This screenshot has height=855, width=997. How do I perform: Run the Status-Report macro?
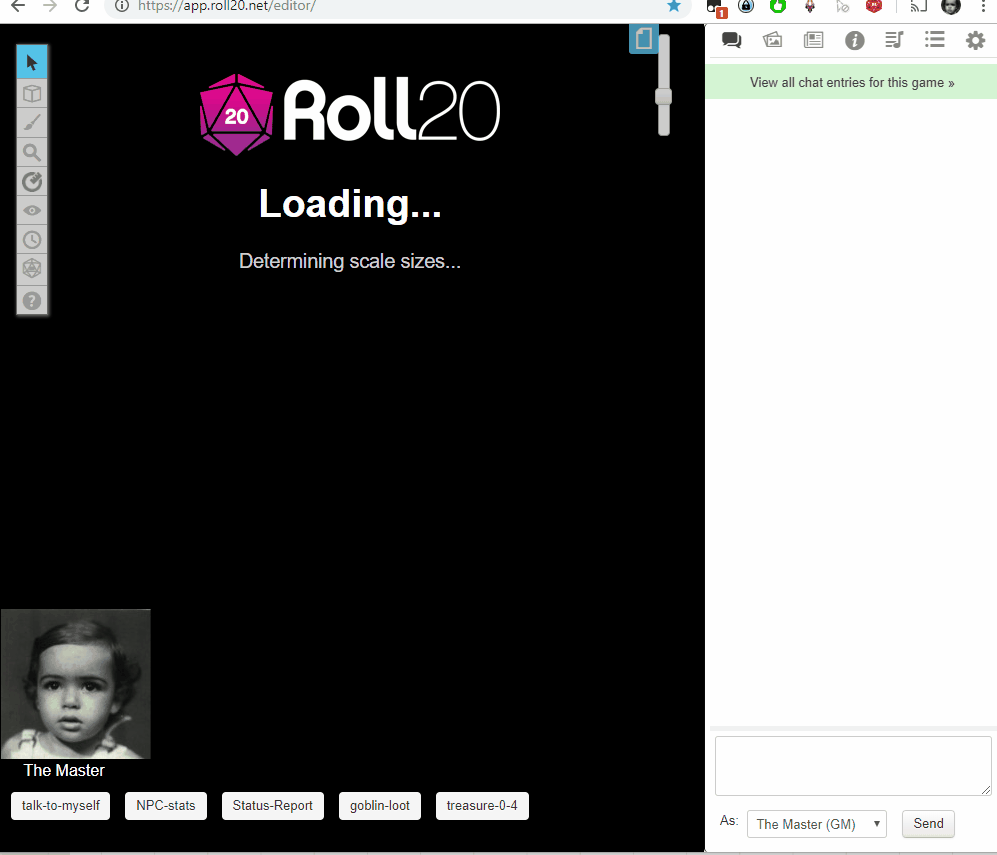[272, 805]
